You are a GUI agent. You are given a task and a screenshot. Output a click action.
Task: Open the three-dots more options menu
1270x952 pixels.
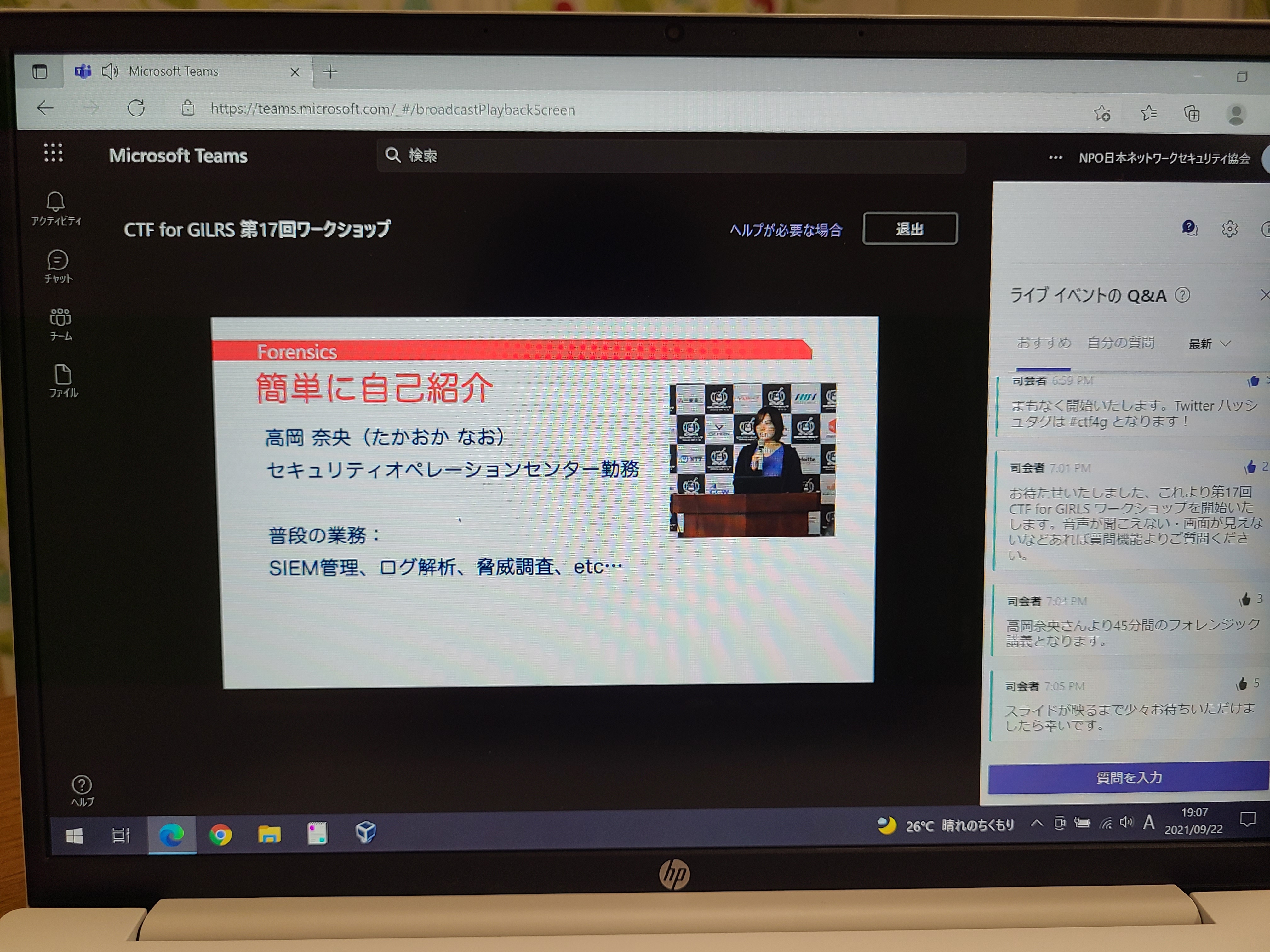pos(1055,158)
